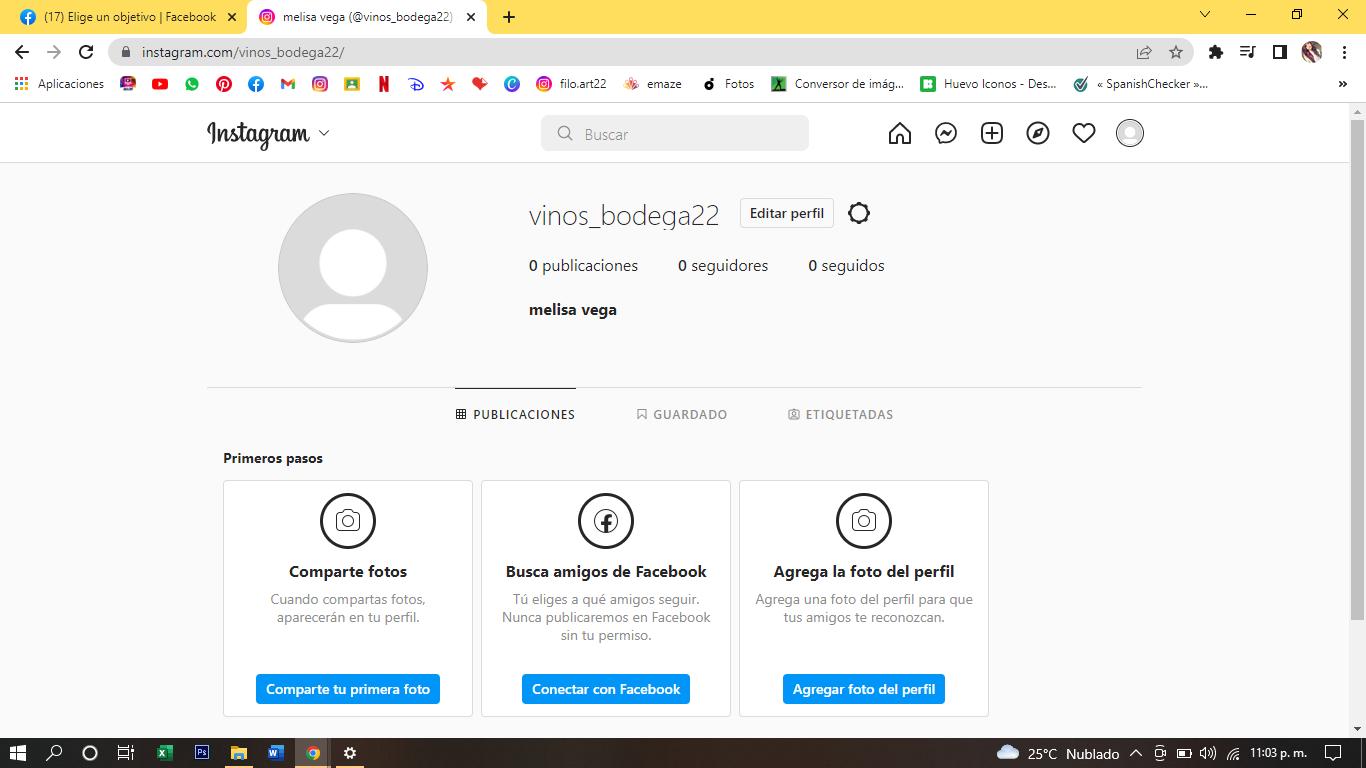The height and width of the screenshot is (768, 1366).
Task: Click the Facebook icon in Busca amigos card
Action: [x=606, y=521]
